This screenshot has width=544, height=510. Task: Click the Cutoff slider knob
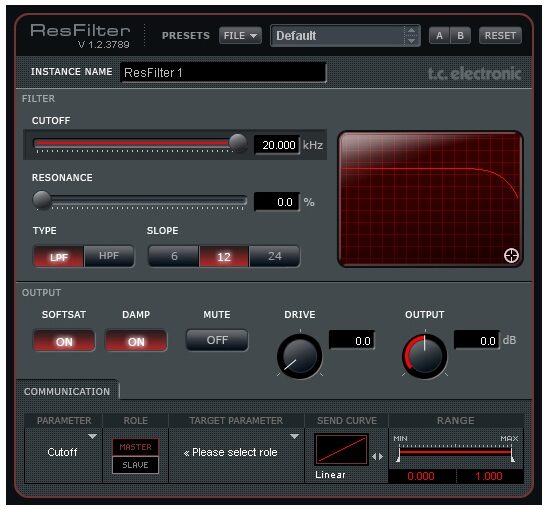click(x=238, y=143)
